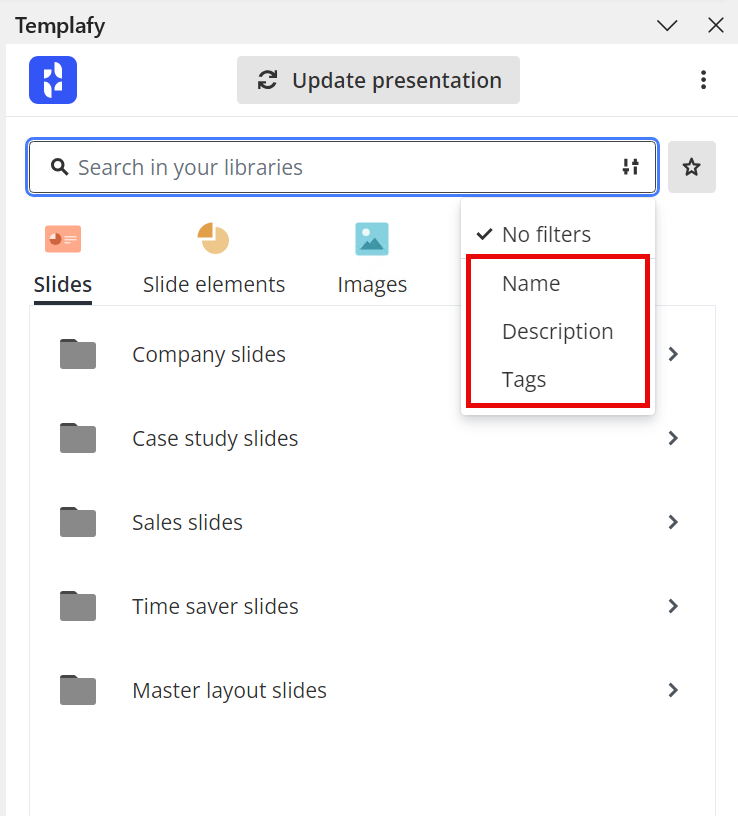Click the Time saver slides folder icon
The height and width of the screenshot is (816, 738).
(x=78, y=606)
